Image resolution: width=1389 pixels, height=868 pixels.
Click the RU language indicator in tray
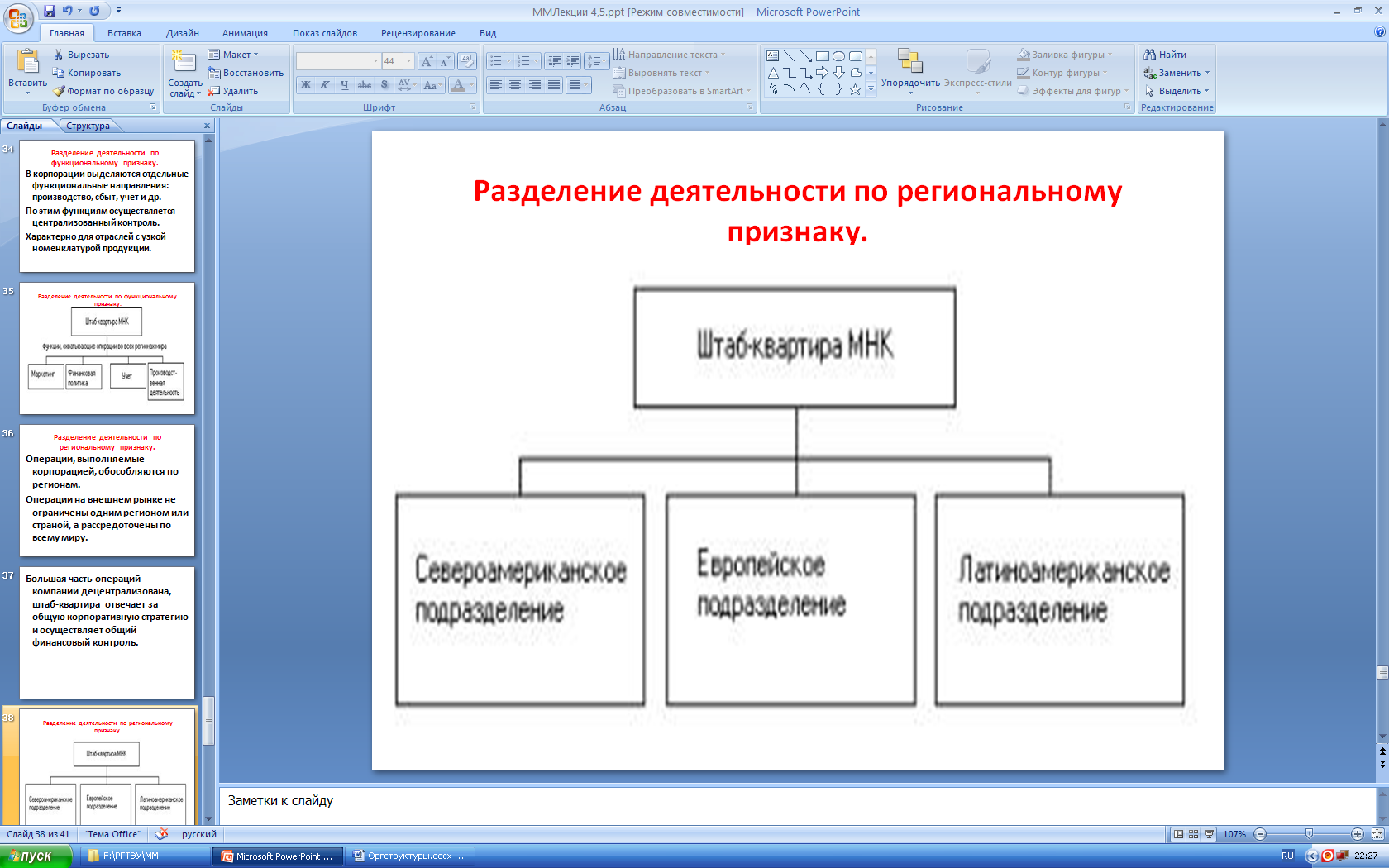1287,856
